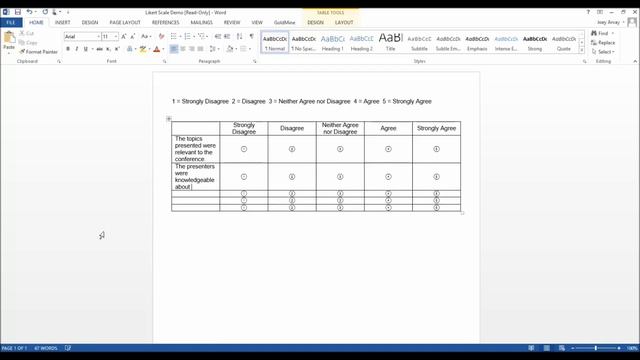Switch to the INSERT ribbon tab
Viewport: 640px width, 360px height.
click(62, 22)
